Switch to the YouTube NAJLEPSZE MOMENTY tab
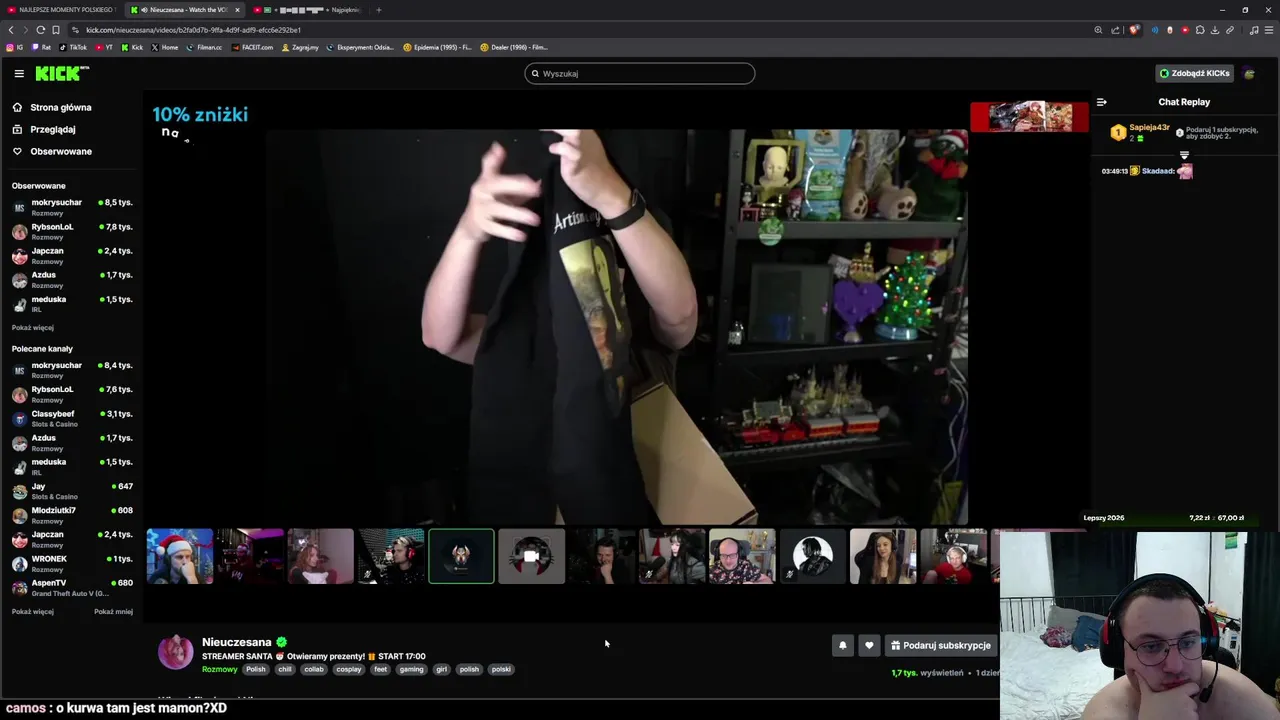The height and width of the screenshot is (720, 1280). coord(60,10)
